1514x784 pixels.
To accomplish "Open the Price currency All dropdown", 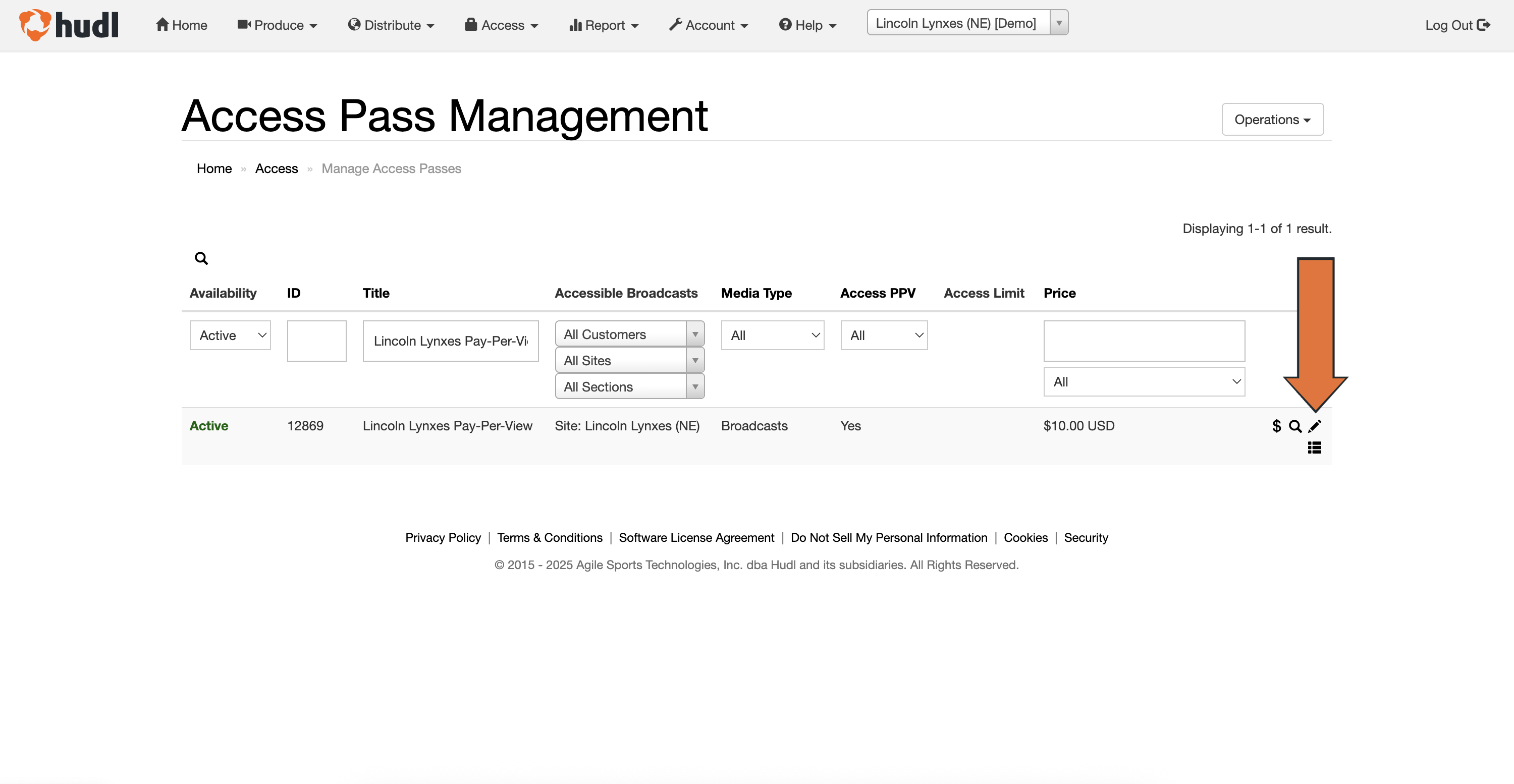I will pos(1144,382).
